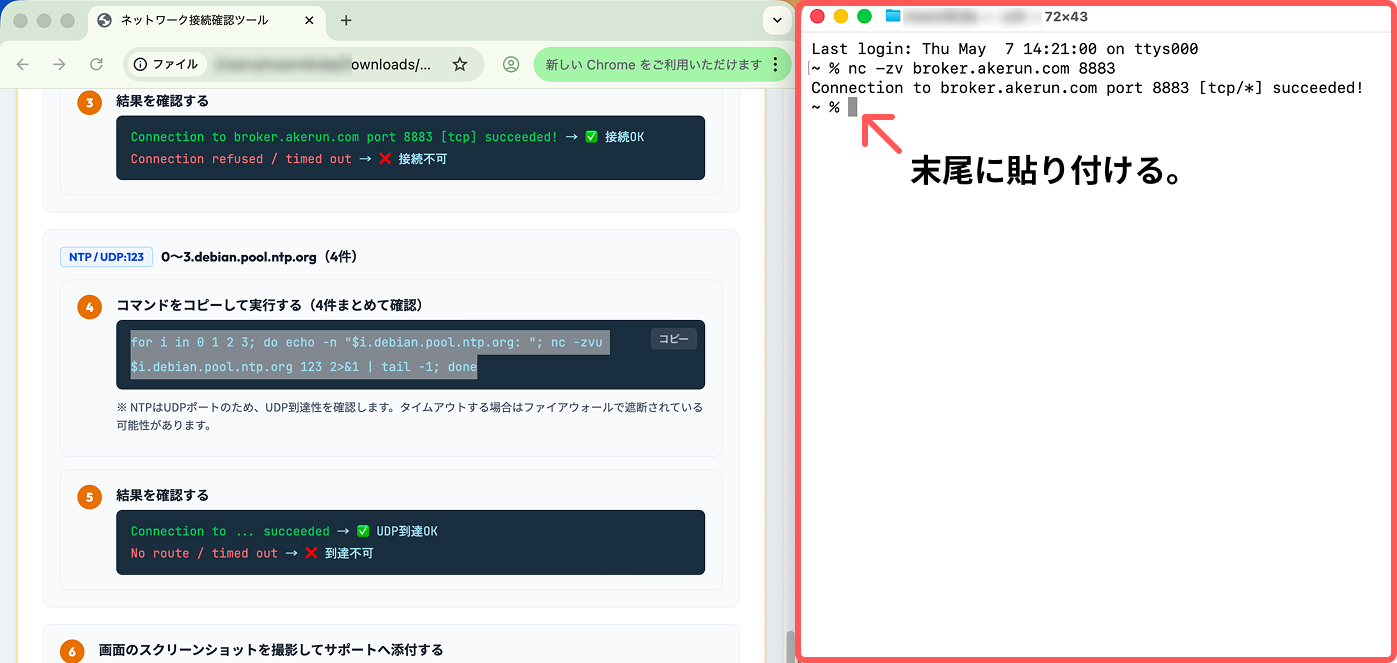Reload the Chrome page
This screenshot has width=1397, height=663.
coord(96,64)
